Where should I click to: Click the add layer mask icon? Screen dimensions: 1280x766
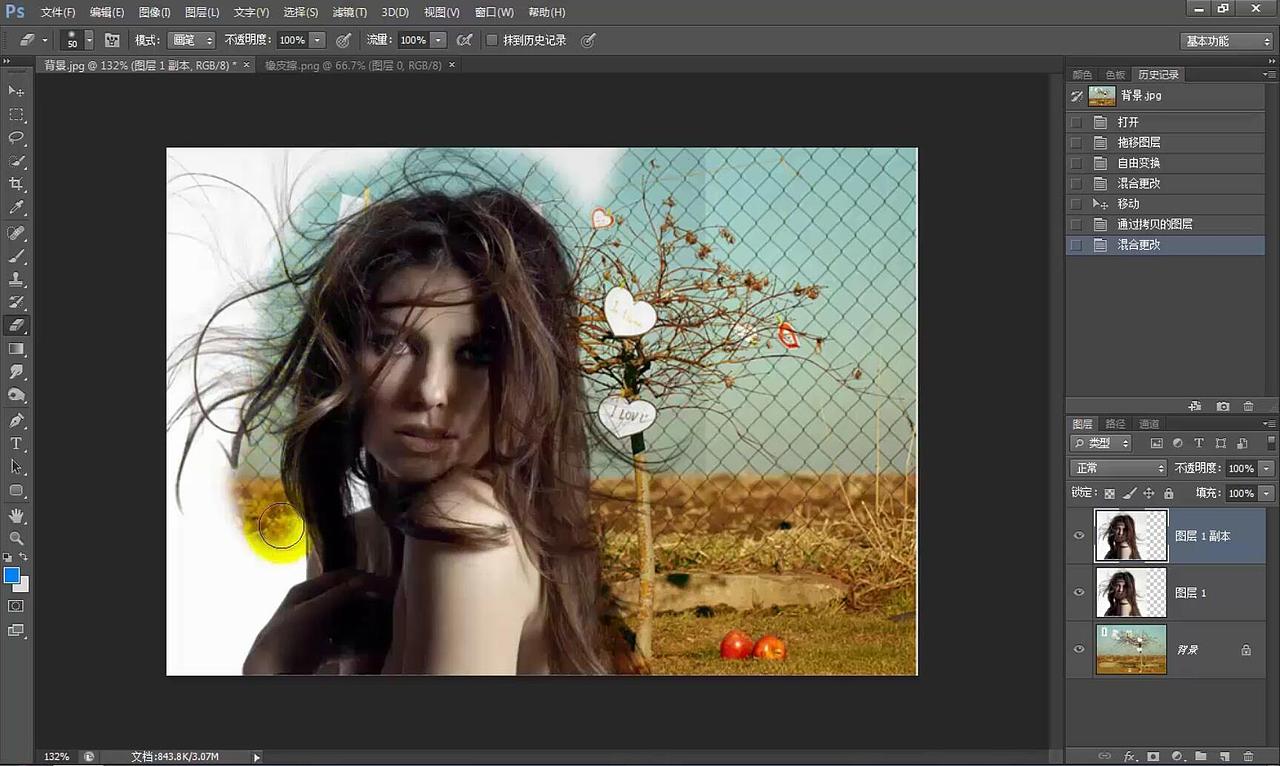point(1153,756)
